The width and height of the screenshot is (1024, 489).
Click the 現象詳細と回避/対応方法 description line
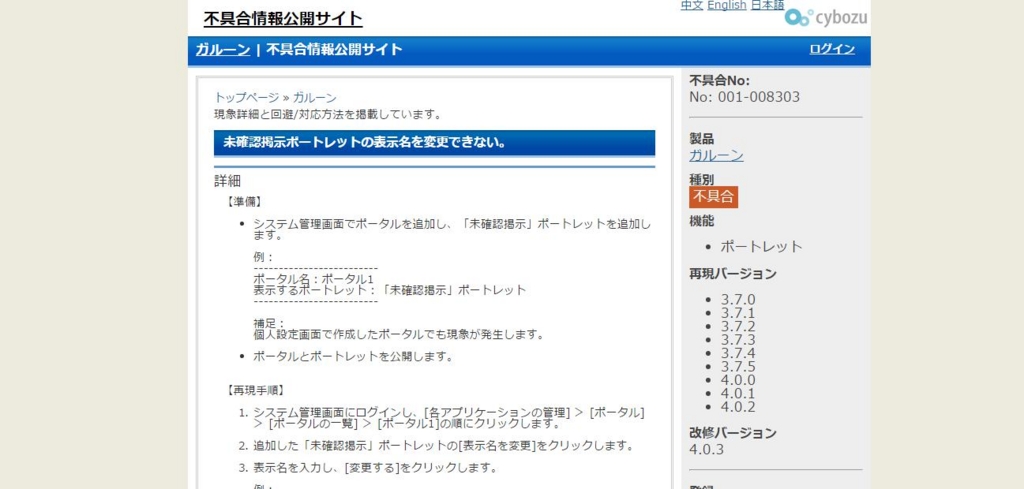click(x=328, y=115)
